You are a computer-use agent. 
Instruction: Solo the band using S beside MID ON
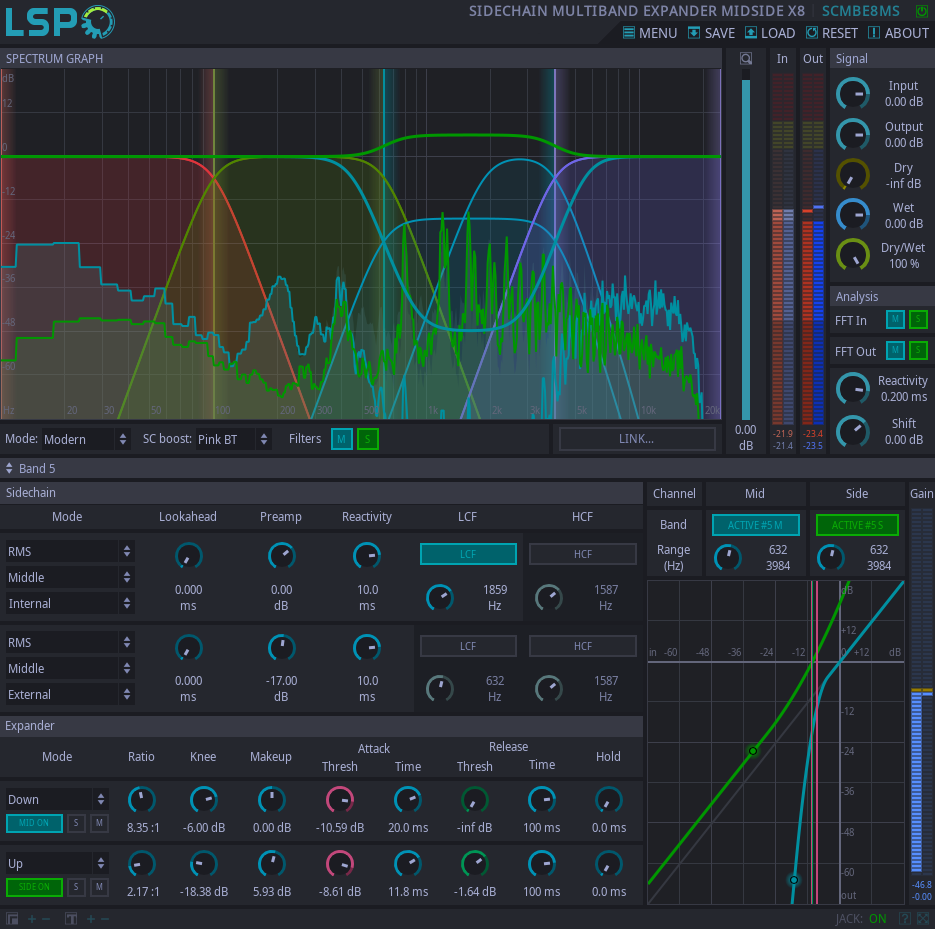coord(76,823)
